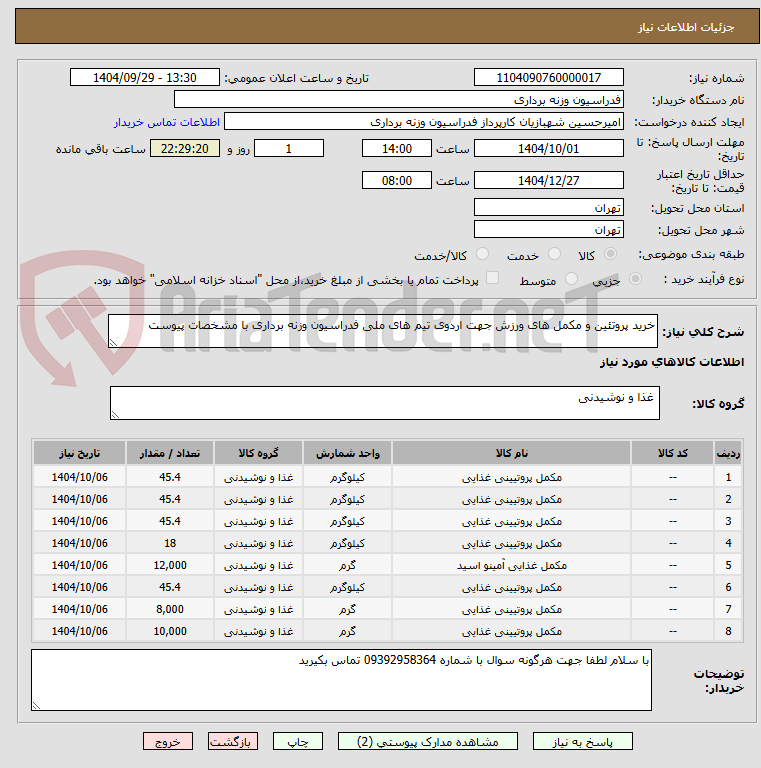Click the استان محل تحویل field تهران

548,207
